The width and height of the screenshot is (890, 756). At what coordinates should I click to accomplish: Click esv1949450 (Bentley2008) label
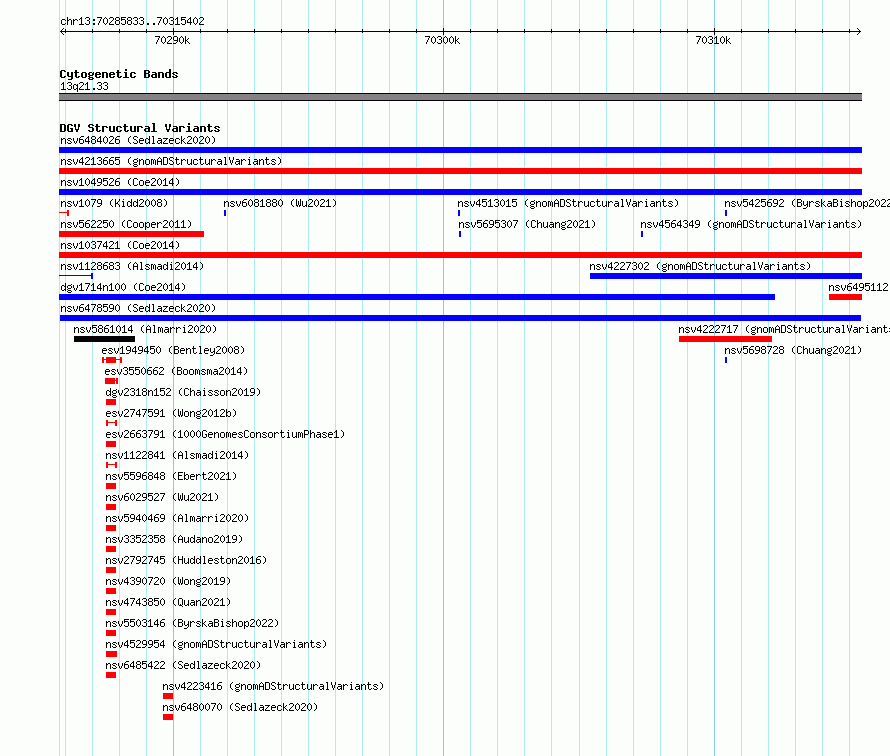point(173,350)
